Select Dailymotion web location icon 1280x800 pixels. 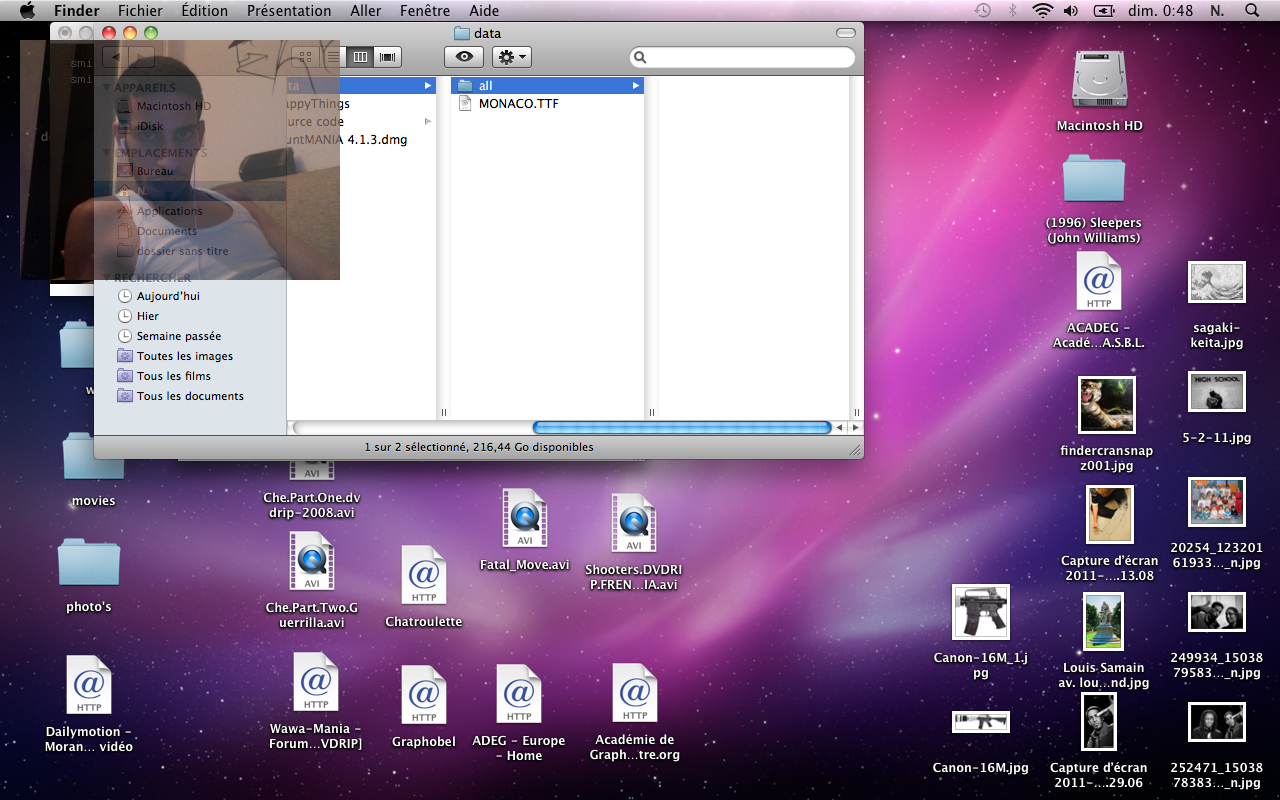tap(88, 685)
